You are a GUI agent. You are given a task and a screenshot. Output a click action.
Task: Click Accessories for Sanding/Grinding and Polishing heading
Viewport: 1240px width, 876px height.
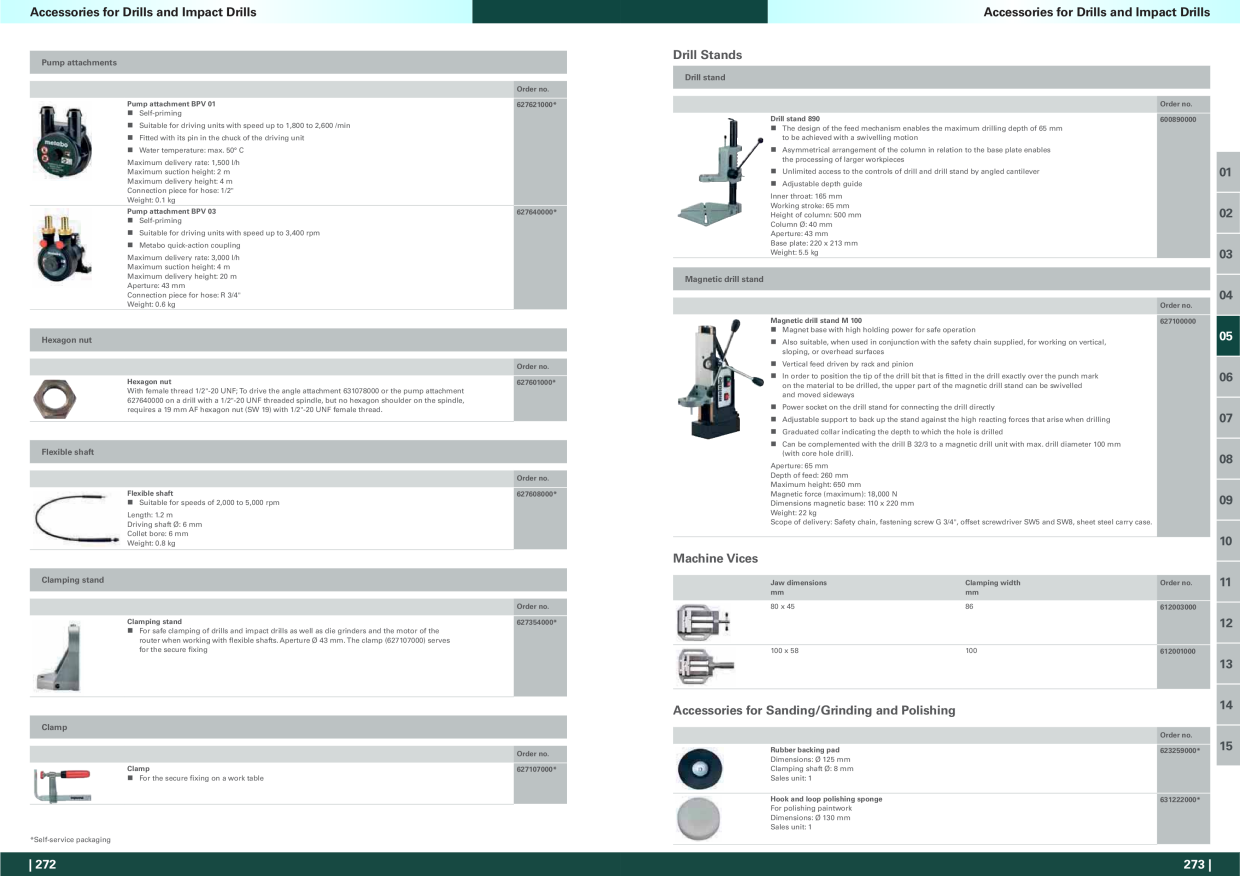pos(814,711)
